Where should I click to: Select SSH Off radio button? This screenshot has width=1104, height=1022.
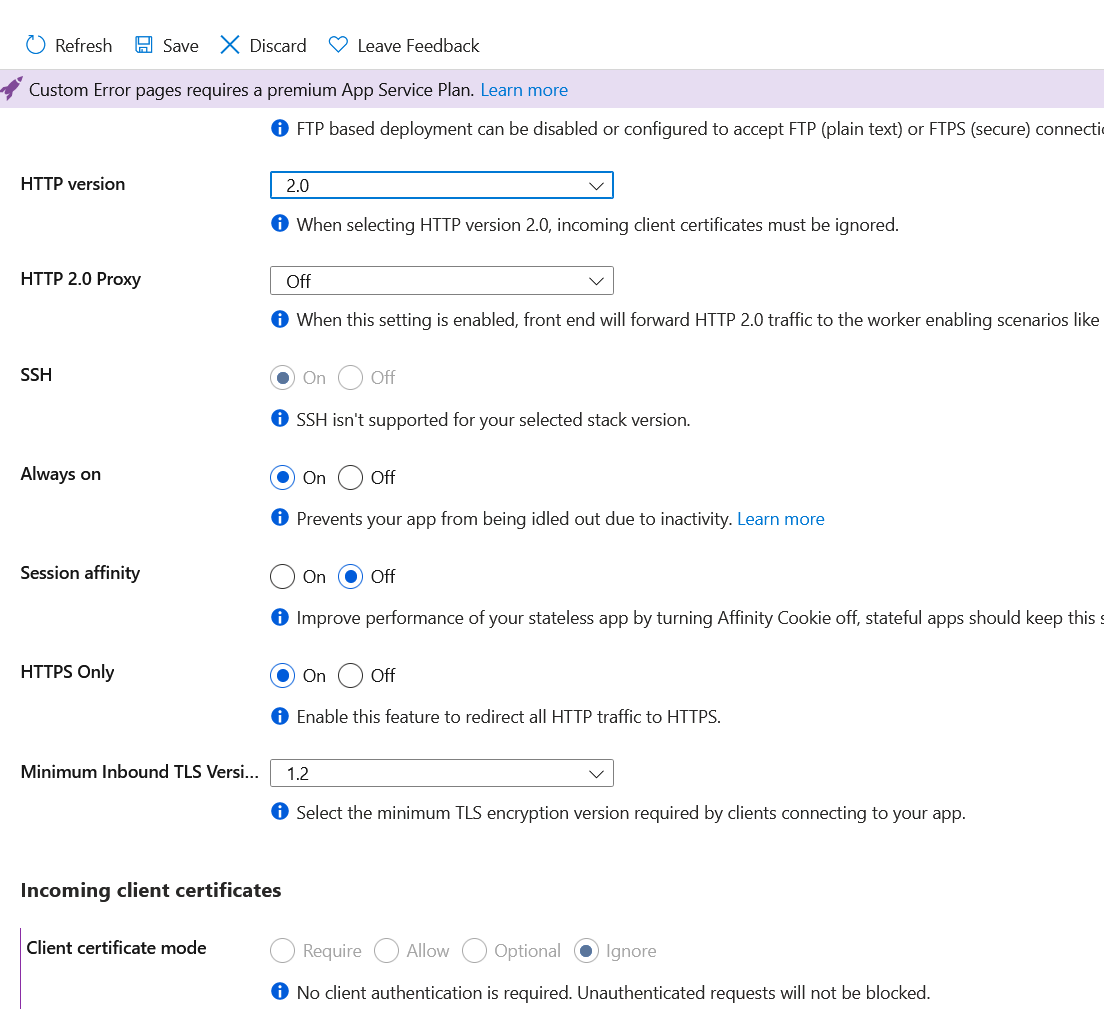[x=350, y=378]
